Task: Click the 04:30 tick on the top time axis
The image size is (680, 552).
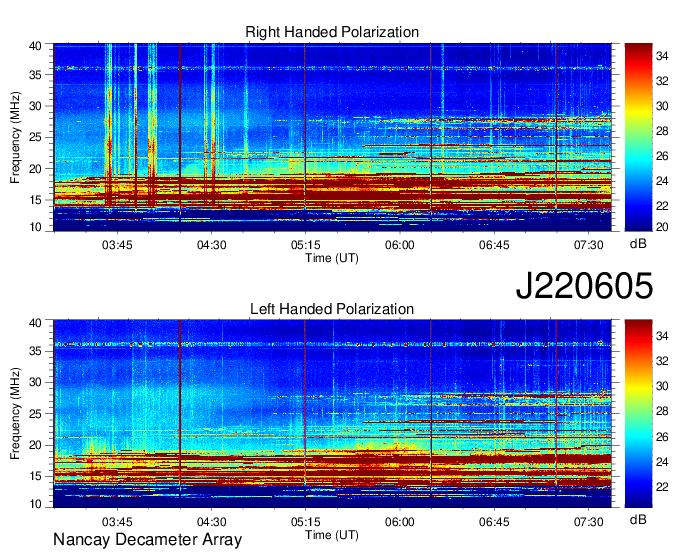Action: pos(211,245)
